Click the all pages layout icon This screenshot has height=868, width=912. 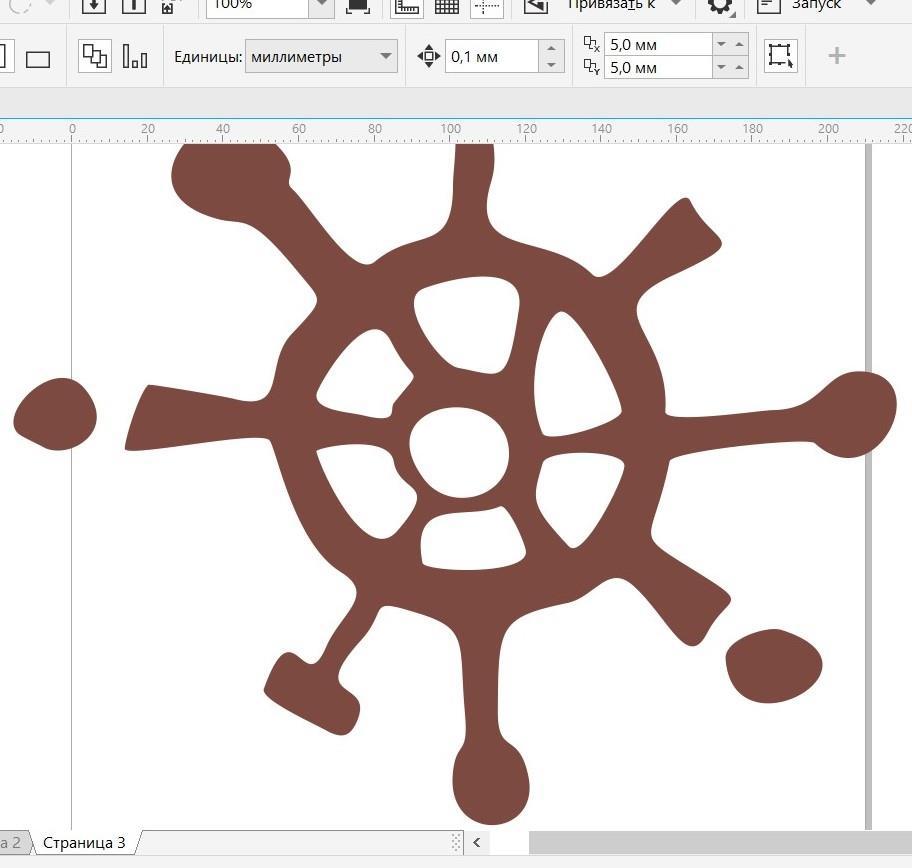(95, 56)
